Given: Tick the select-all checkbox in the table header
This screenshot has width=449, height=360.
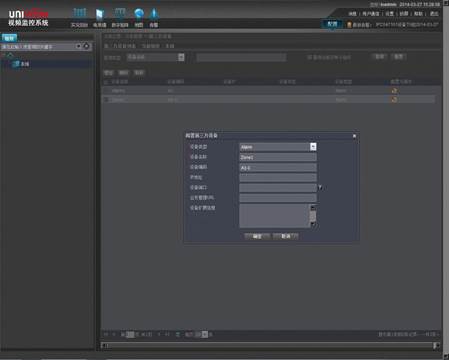Looking at the screenshot, I should click(x=106, y=82).
